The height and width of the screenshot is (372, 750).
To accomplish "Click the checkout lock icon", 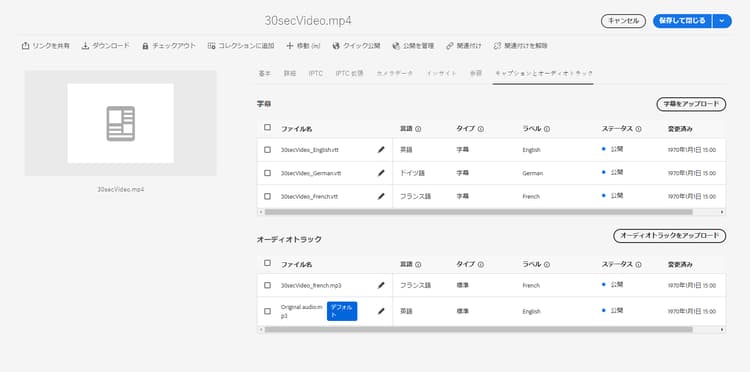I will pos(145,46).
